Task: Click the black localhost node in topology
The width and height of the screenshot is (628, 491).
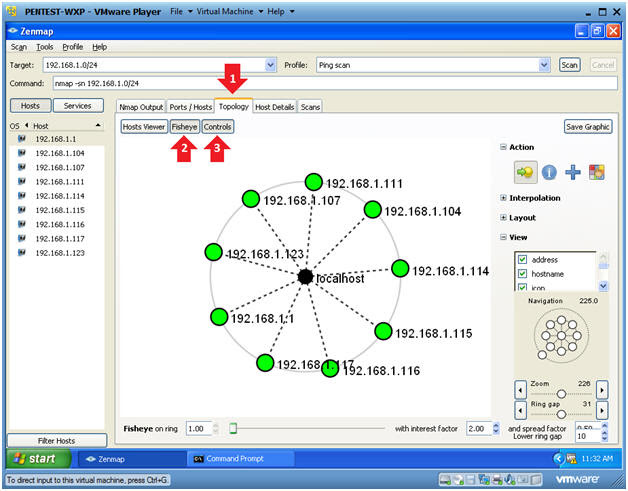Action: click(305, 276)
